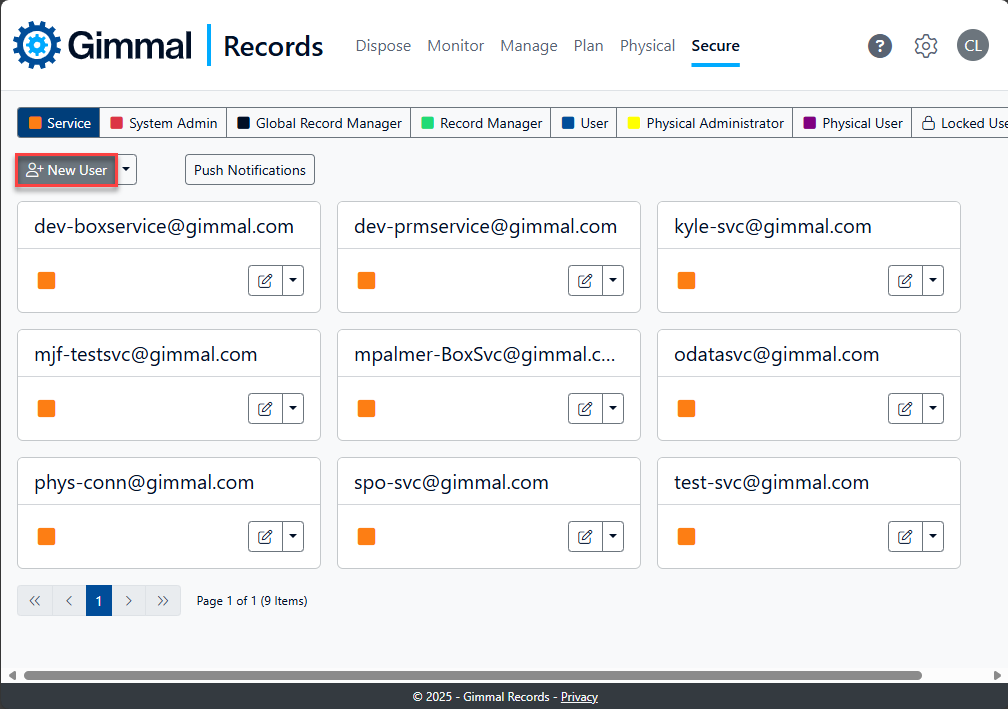1008x709 pixels.
Task: Edit kyle-svc@gimmal.com user
Action: tap(905, 280)
